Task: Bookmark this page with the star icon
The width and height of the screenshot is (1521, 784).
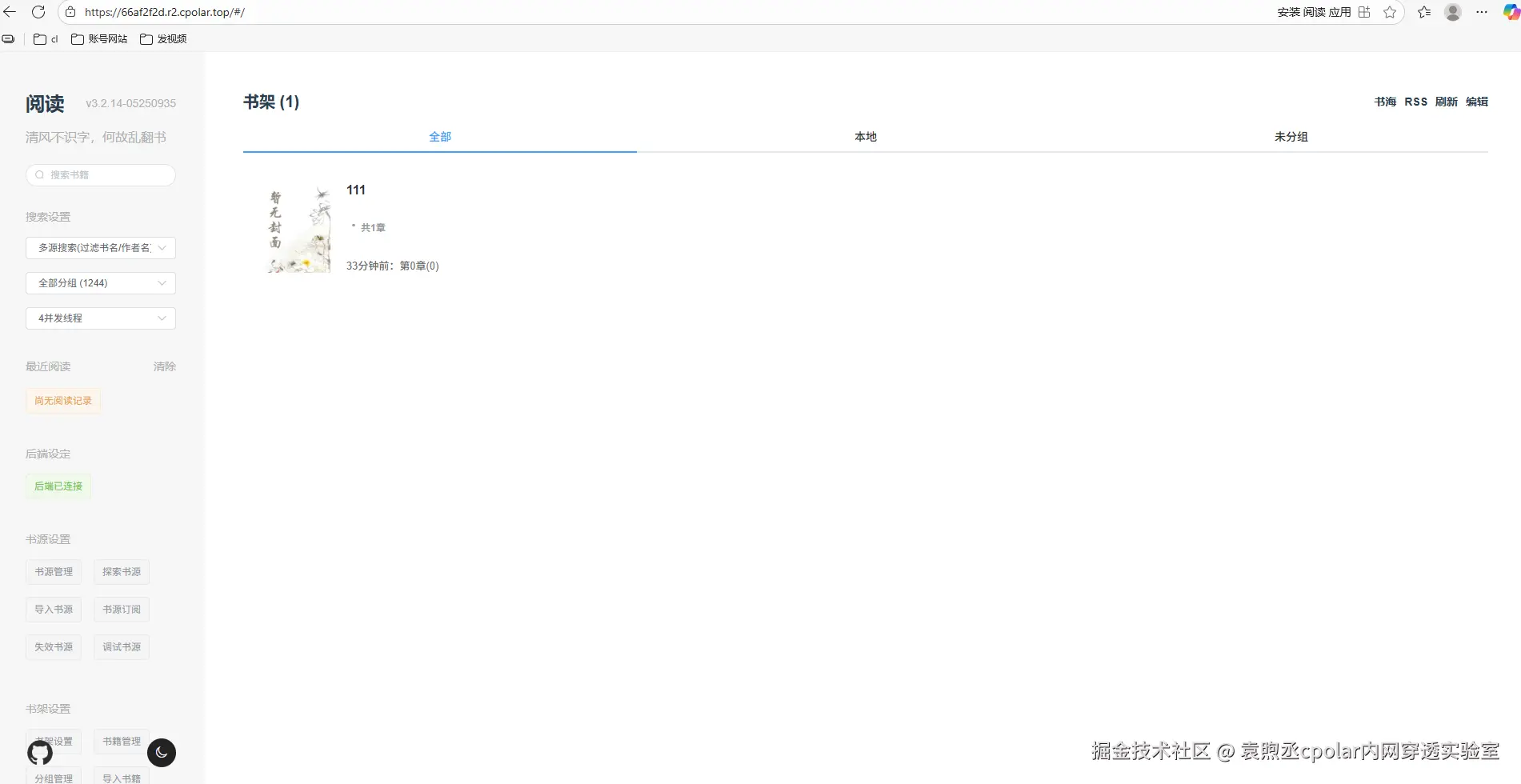Action: coord(1390,12)
